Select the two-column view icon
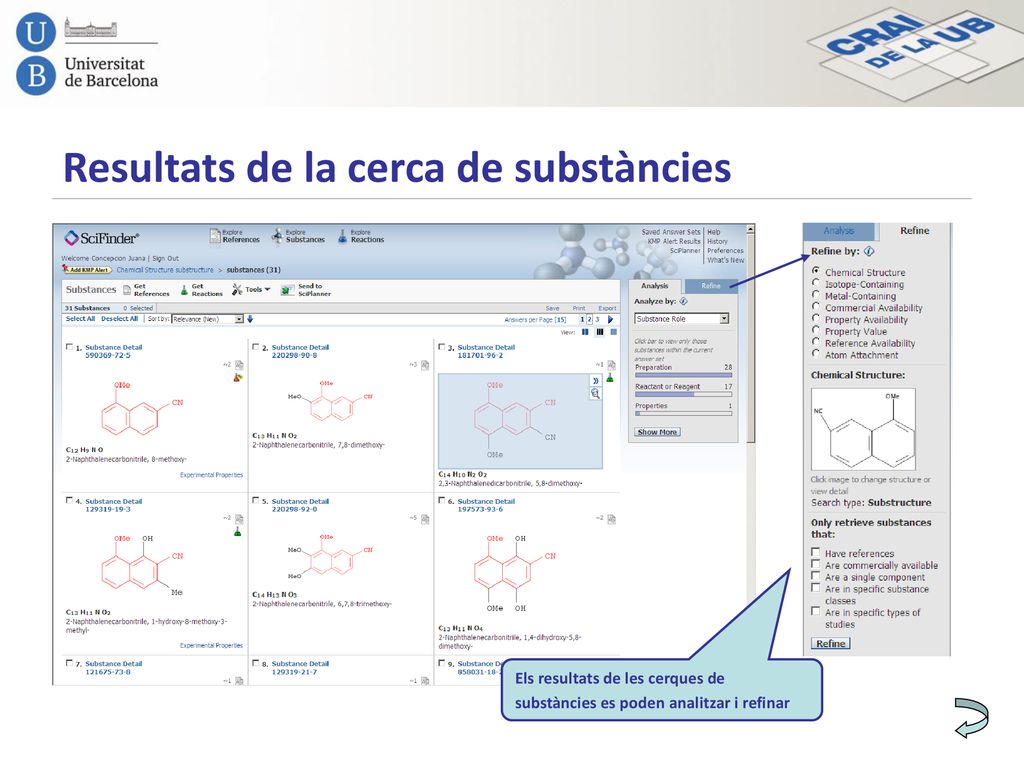This screenshot has height=768, width=1024. coord(585,332)
